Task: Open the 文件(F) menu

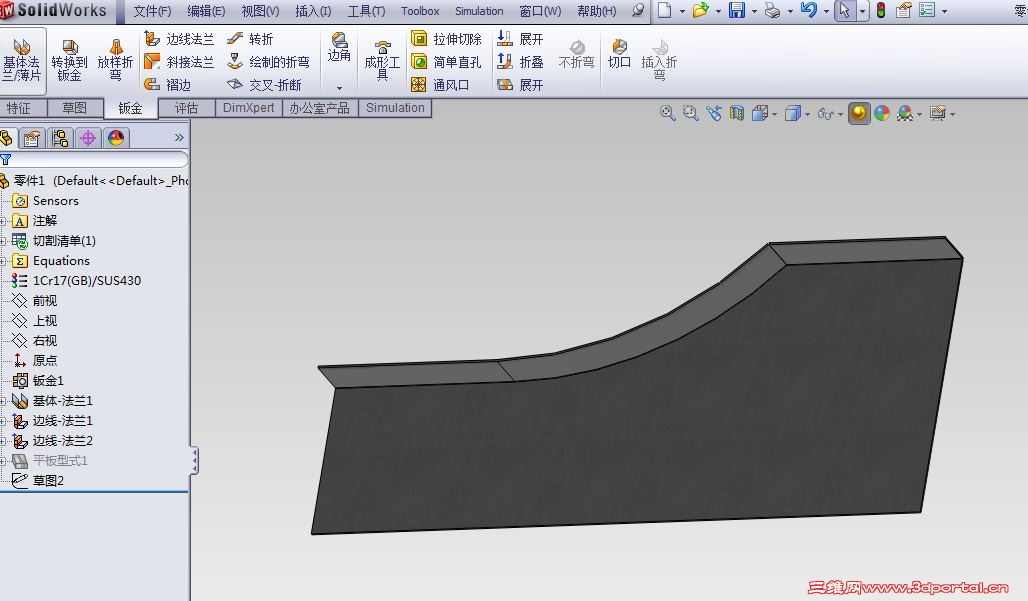Action: tap(152, 11)
